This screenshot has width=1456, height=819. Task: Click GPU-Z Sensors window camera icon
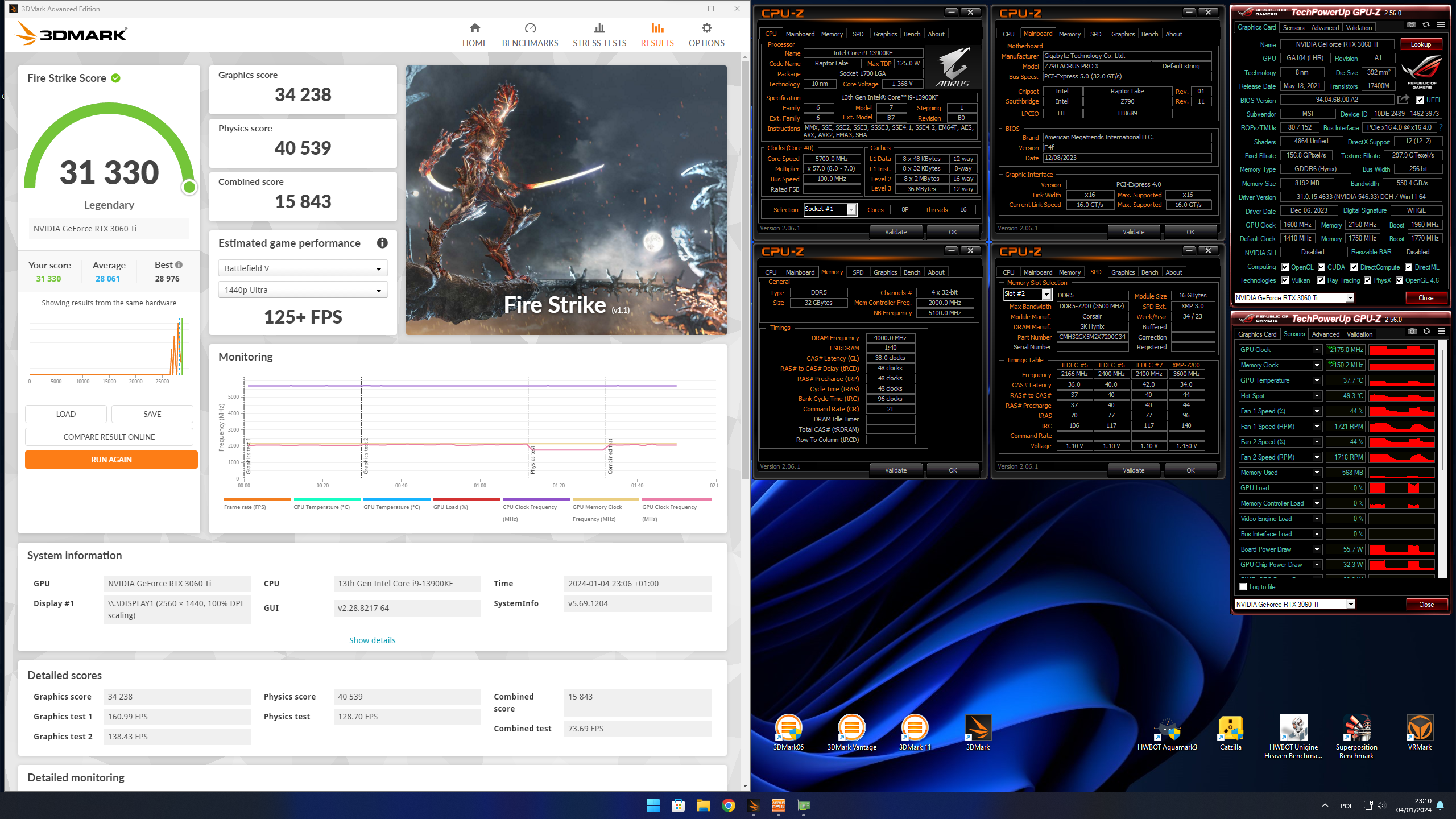pyautogui.click(x=1412, y=331)
